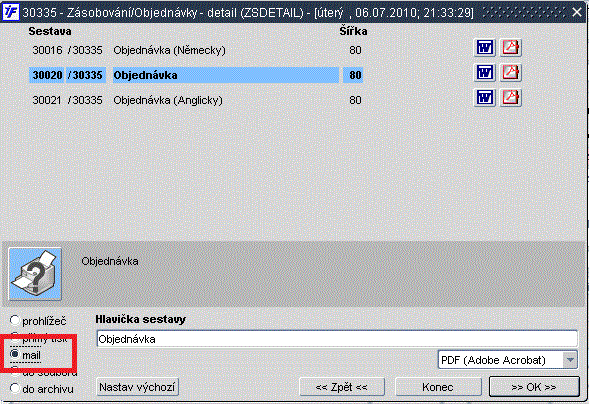Click the application logo in title bar

click(11, 12)
